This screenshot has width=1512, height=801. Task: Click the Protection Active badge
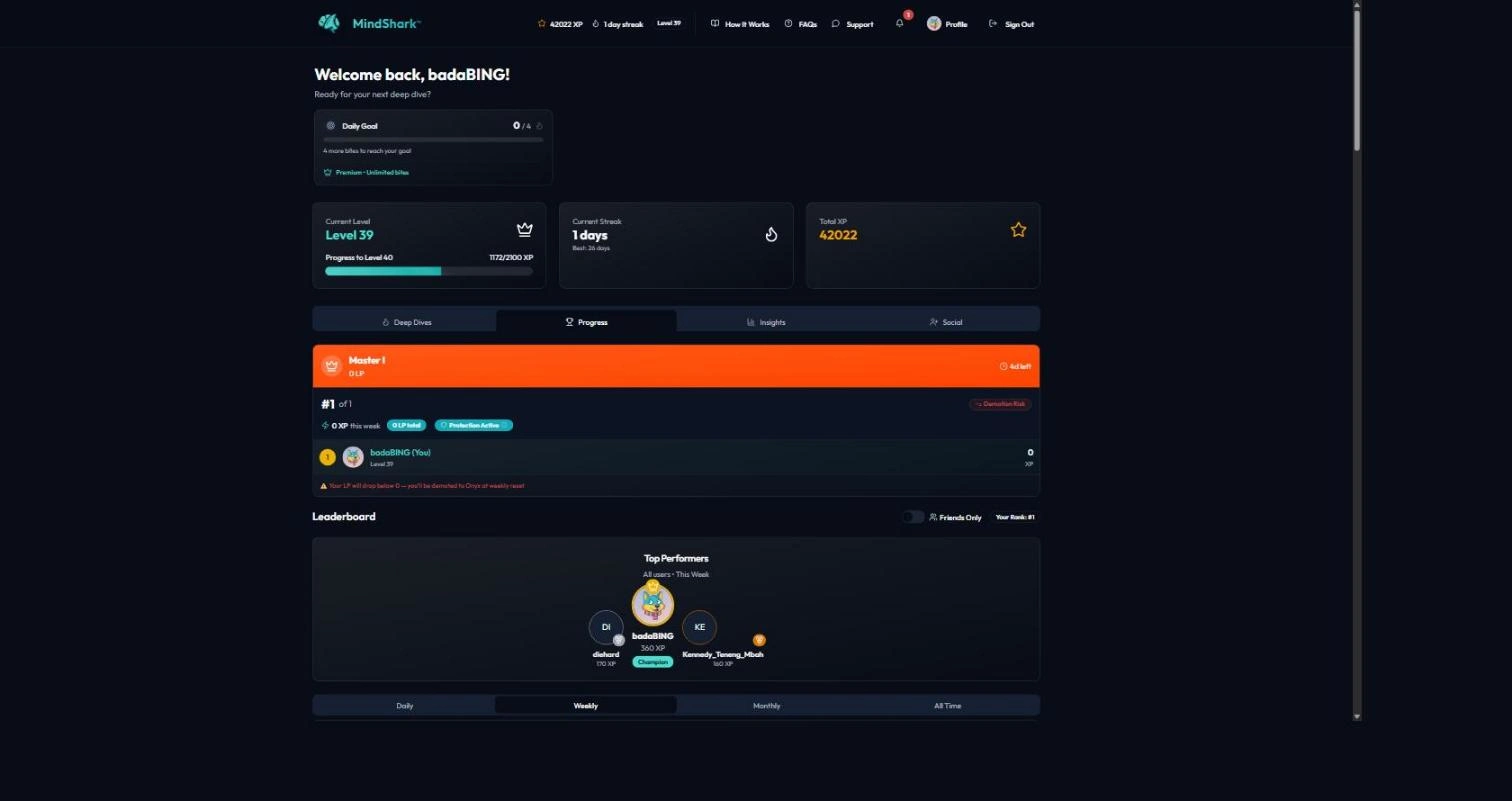(x=474, y=425)
